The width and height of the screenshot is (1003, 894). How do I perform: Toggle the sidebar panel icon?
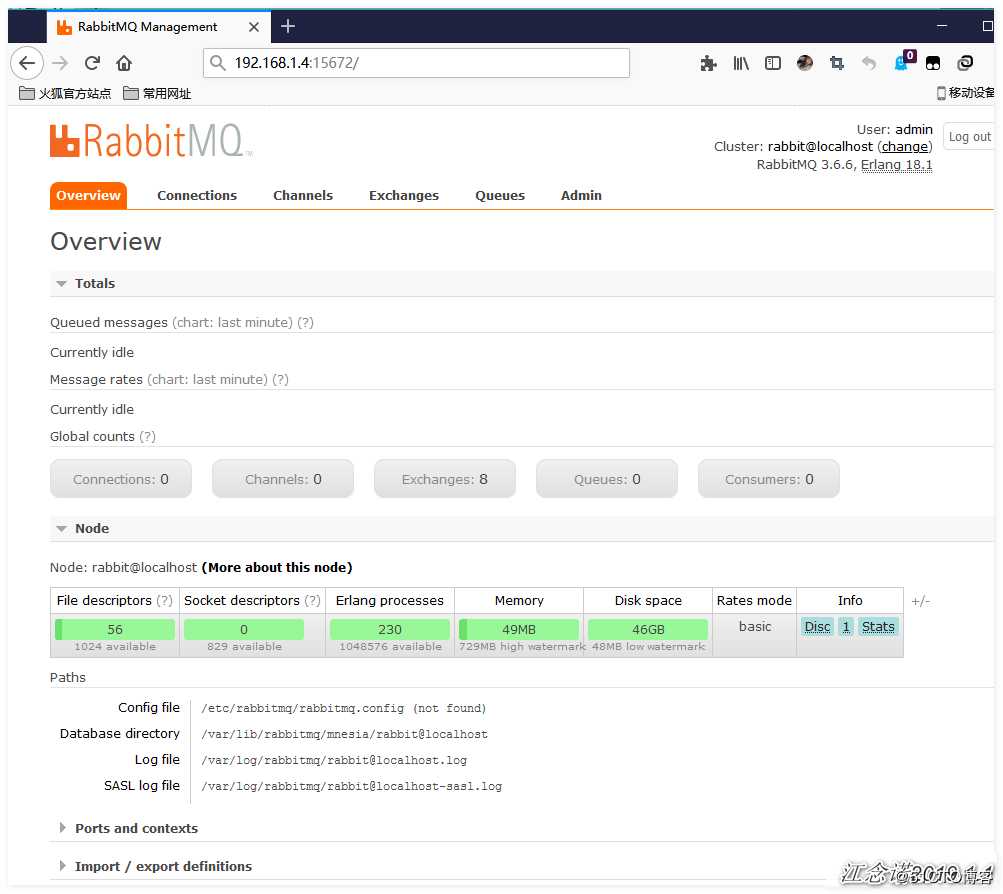pyautogui.click(x=773, y=63)
